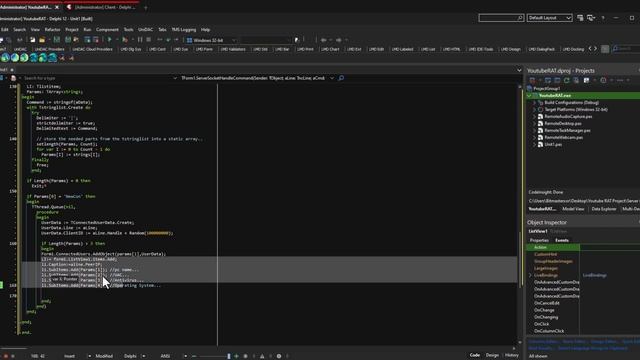Click the Open file folder toolbar icon
The width and height of the screenshot is (640, 360).
[42, 40]
